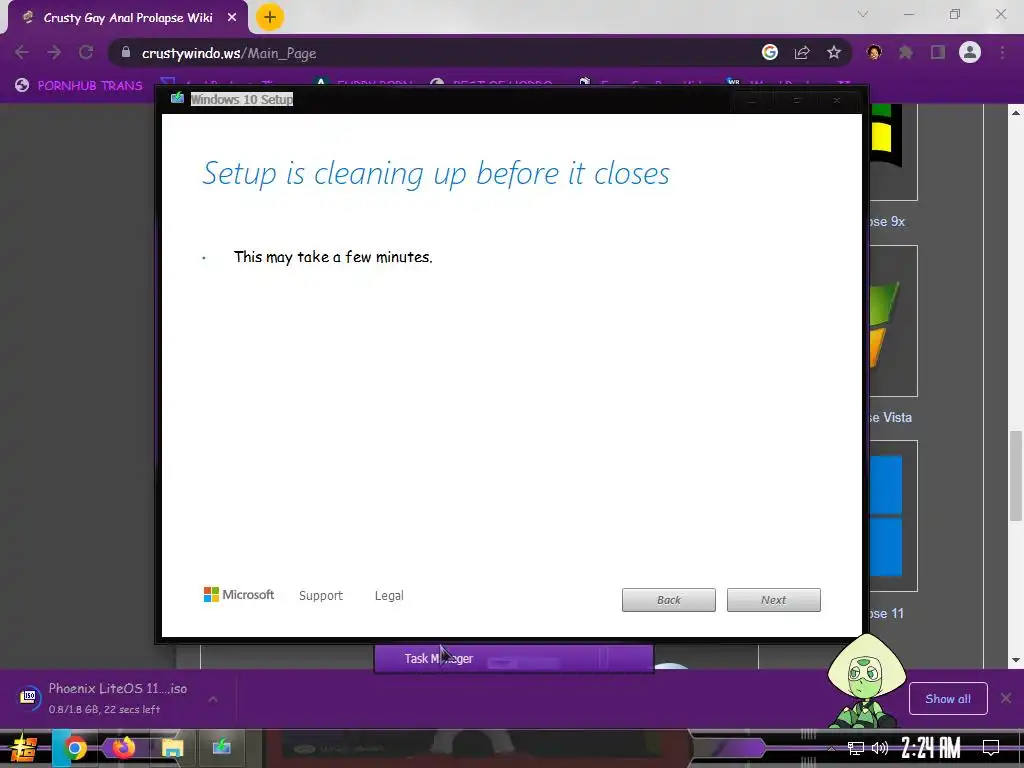
Task: Toggle the Chrome side panel icon
Action: coord(938,52)
